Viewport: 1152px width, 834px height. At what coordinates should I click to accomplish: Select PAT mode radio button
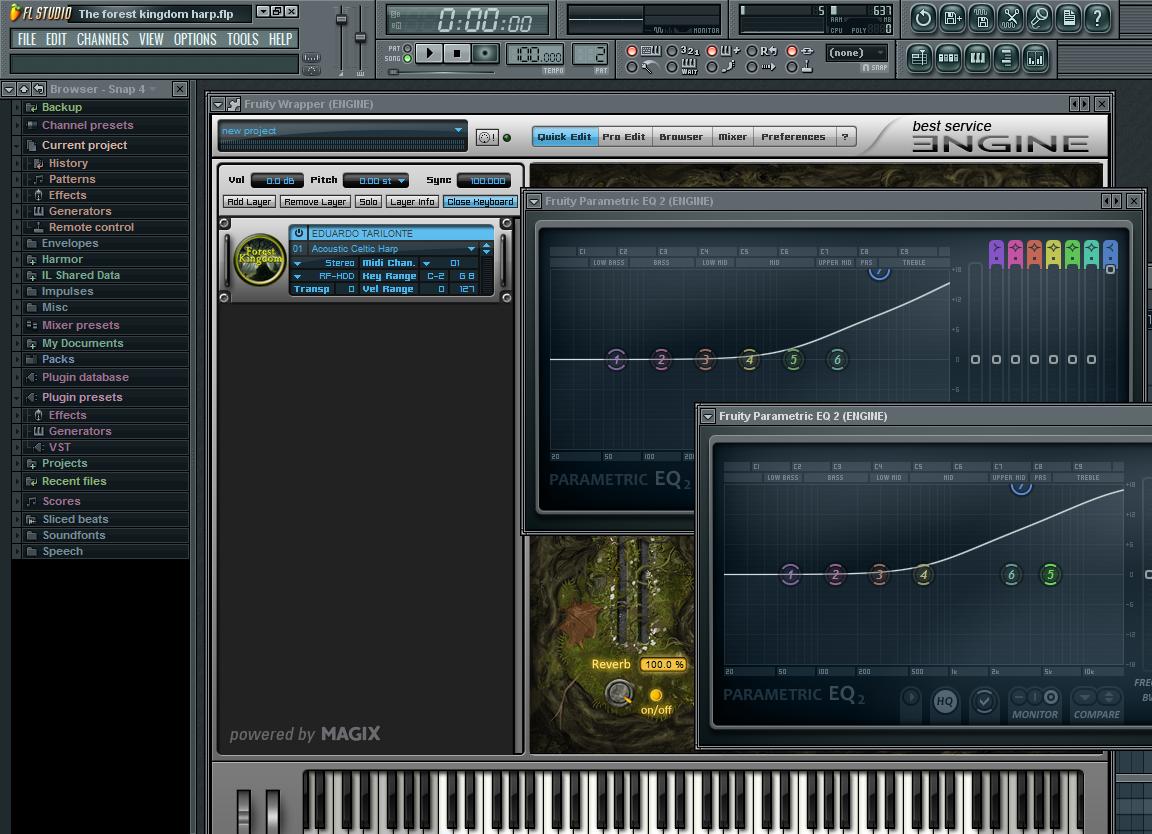pyautogui.click(x=408, y=48)
